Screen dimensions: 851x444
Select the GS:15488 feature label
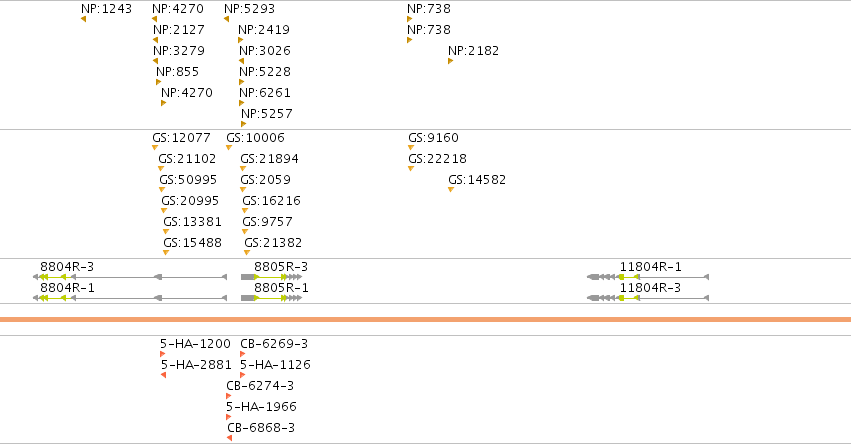193,243
